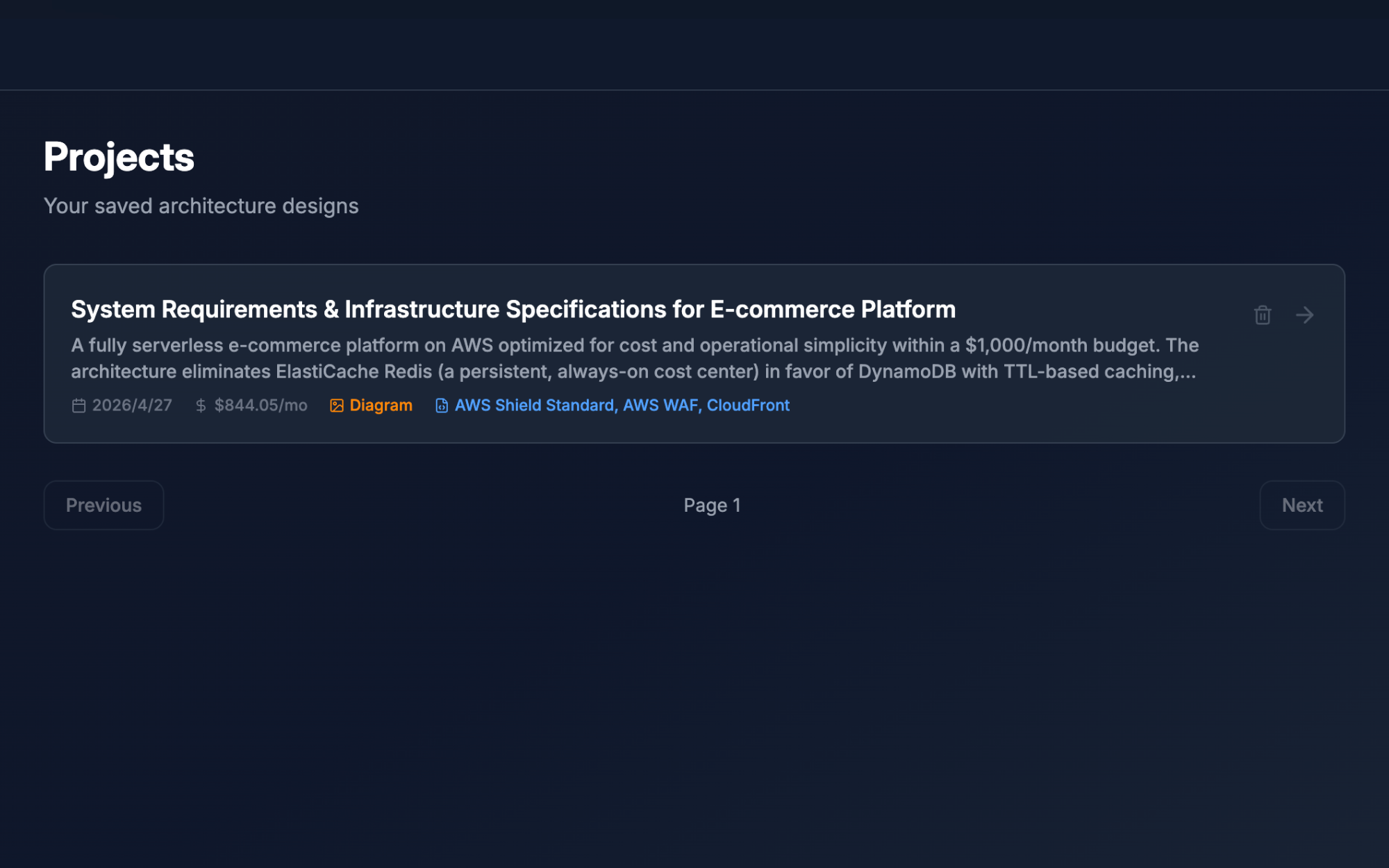This screenshot has height=868, width=1389.
Task: Go to the Next page
Action: point(1302,506)
